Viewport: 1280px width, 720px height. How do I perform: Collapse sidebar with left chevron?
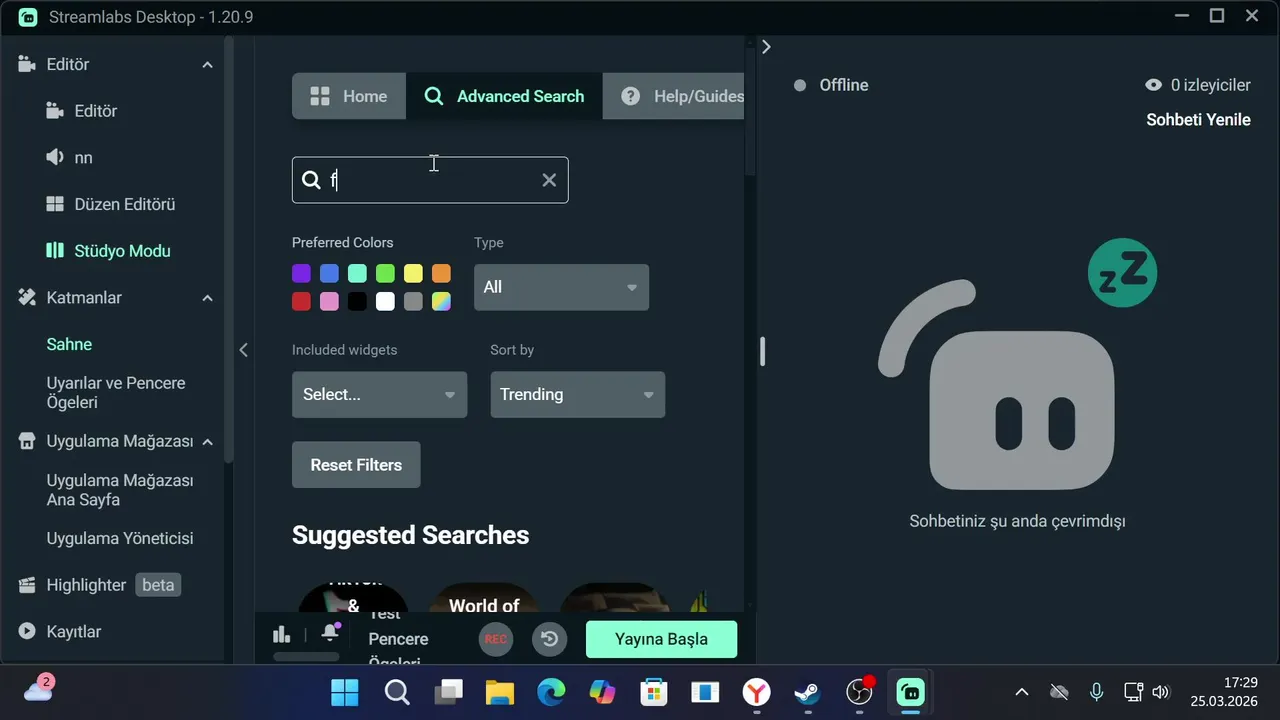tap(243, 350)
